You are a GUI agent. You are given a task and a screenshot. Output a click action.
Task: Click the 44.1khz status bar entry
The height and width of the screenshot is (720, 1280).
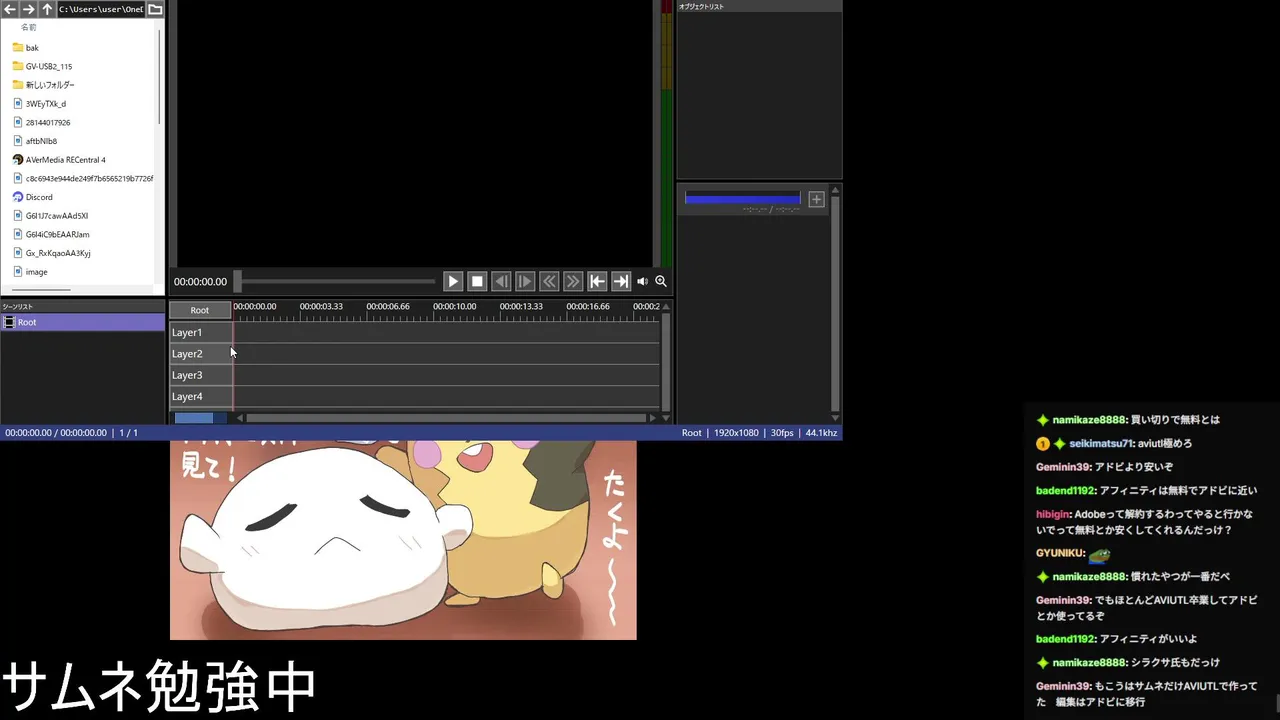[821, 433]
